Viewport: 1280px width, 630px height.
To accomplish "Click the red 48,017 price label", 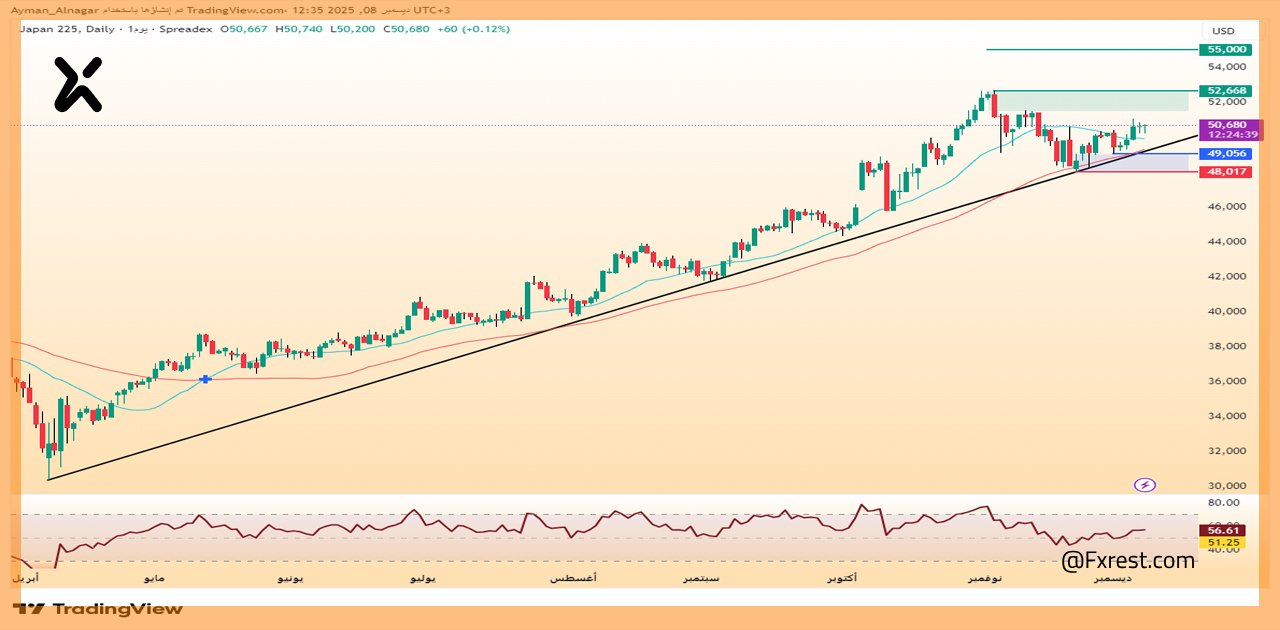I will [1228, 171].
